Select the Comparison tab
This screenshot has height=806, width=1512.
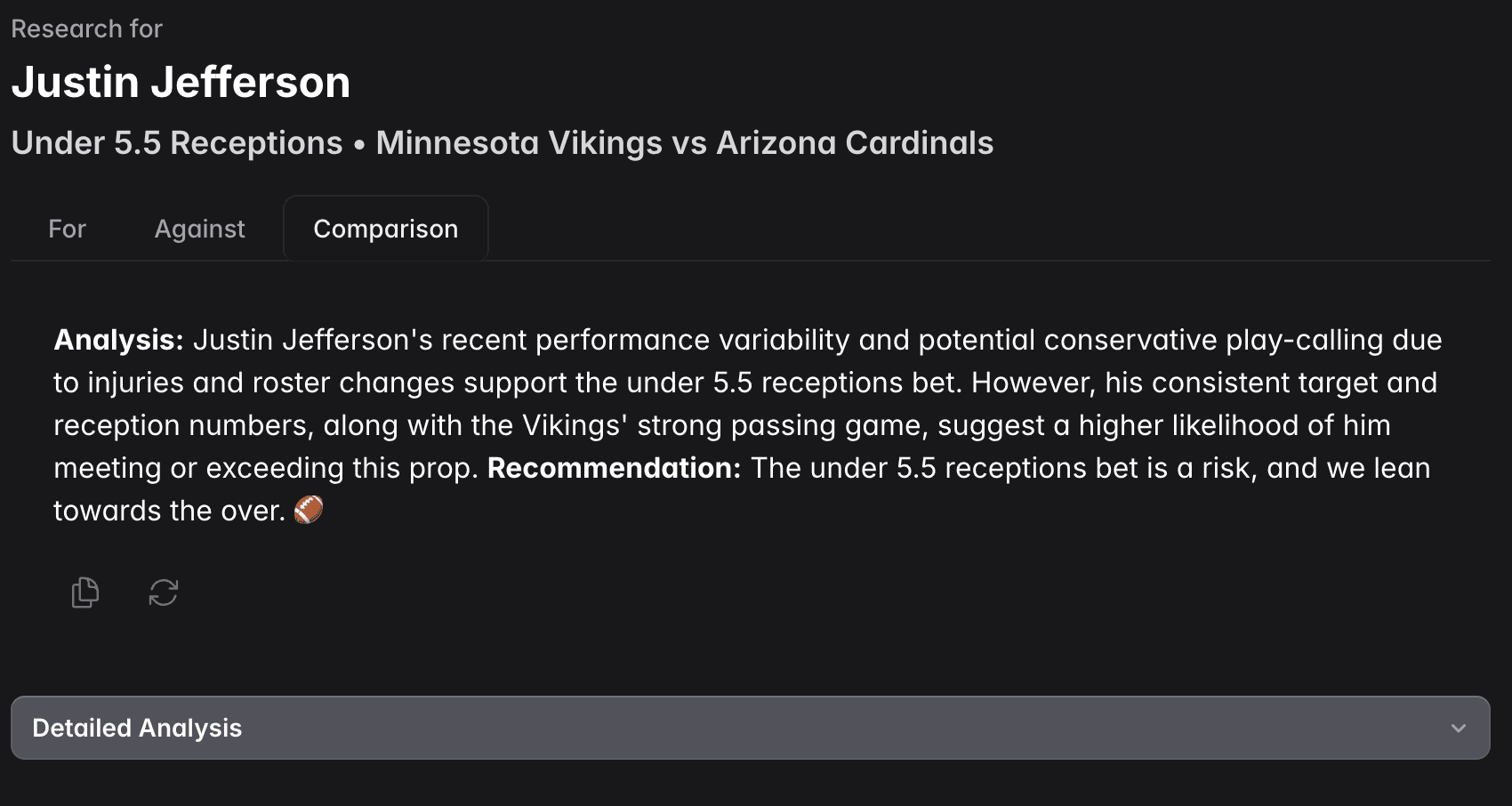[386, 229]
